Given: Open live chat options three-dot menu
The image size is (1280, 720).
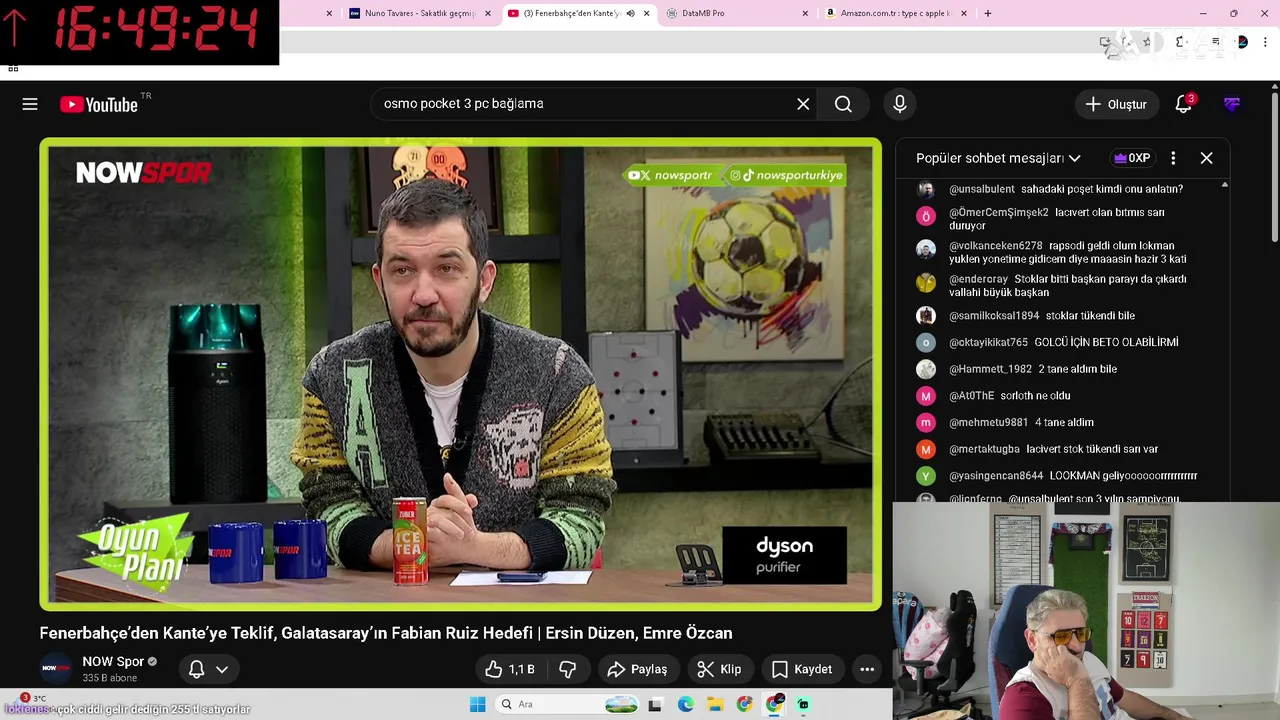Looking at the screenshot, I should [1173, 158].
